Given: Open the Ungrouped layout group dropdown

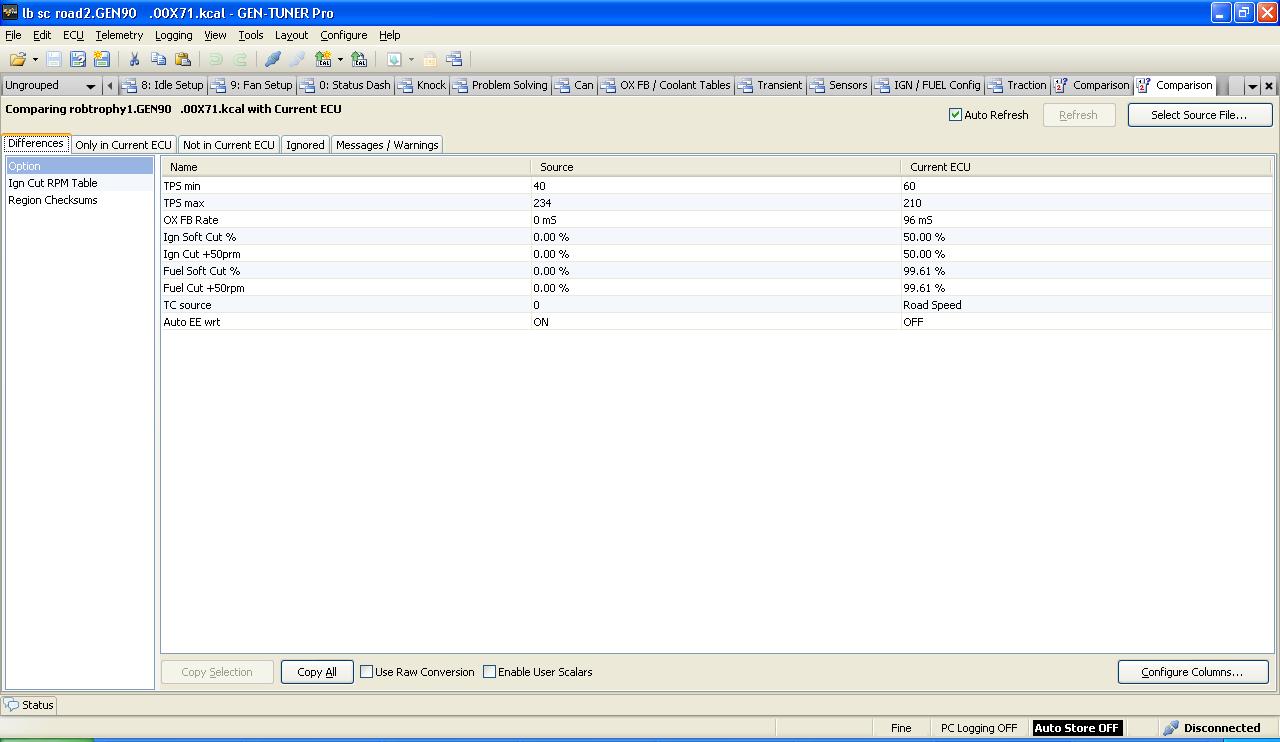Looking at the screenshot, I should point(90,86).
